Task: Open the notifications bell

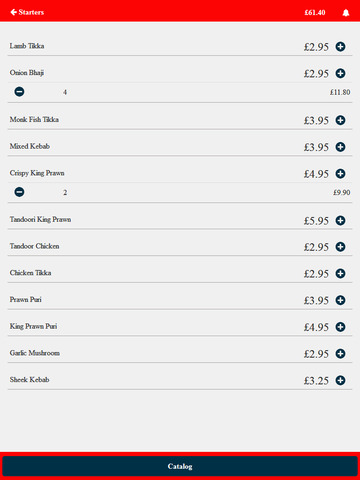Action: (346, 13)
